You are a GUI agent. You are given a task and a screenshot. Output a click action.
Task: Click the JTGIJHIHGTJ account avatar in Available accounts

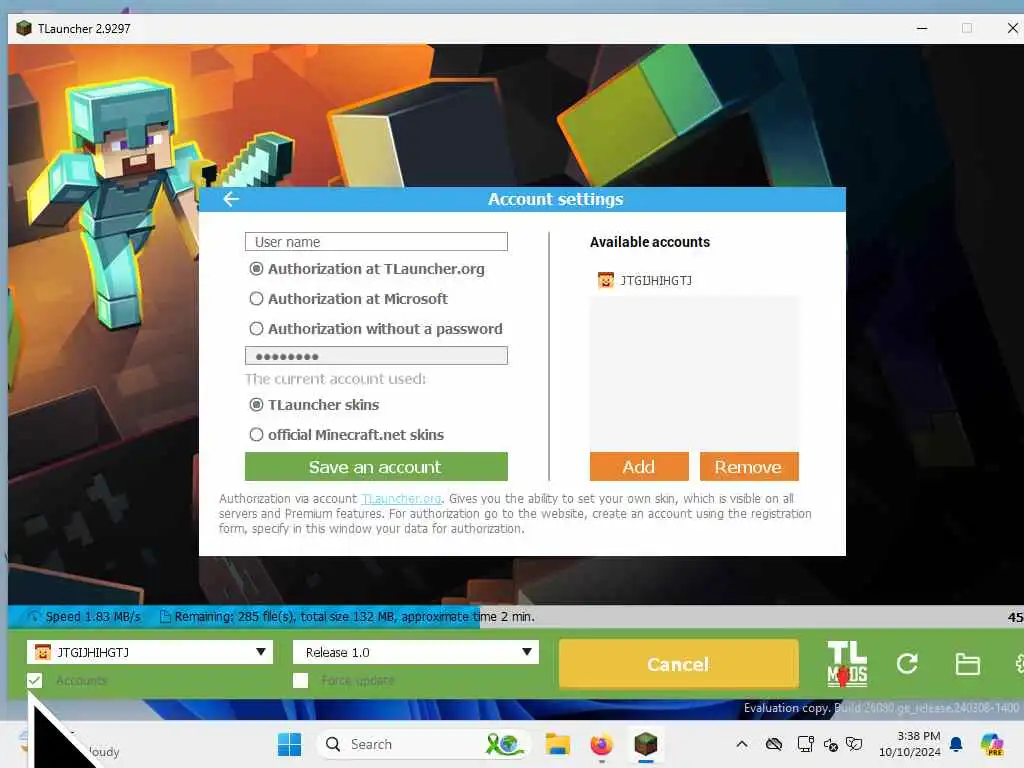(x=606, y=280)
